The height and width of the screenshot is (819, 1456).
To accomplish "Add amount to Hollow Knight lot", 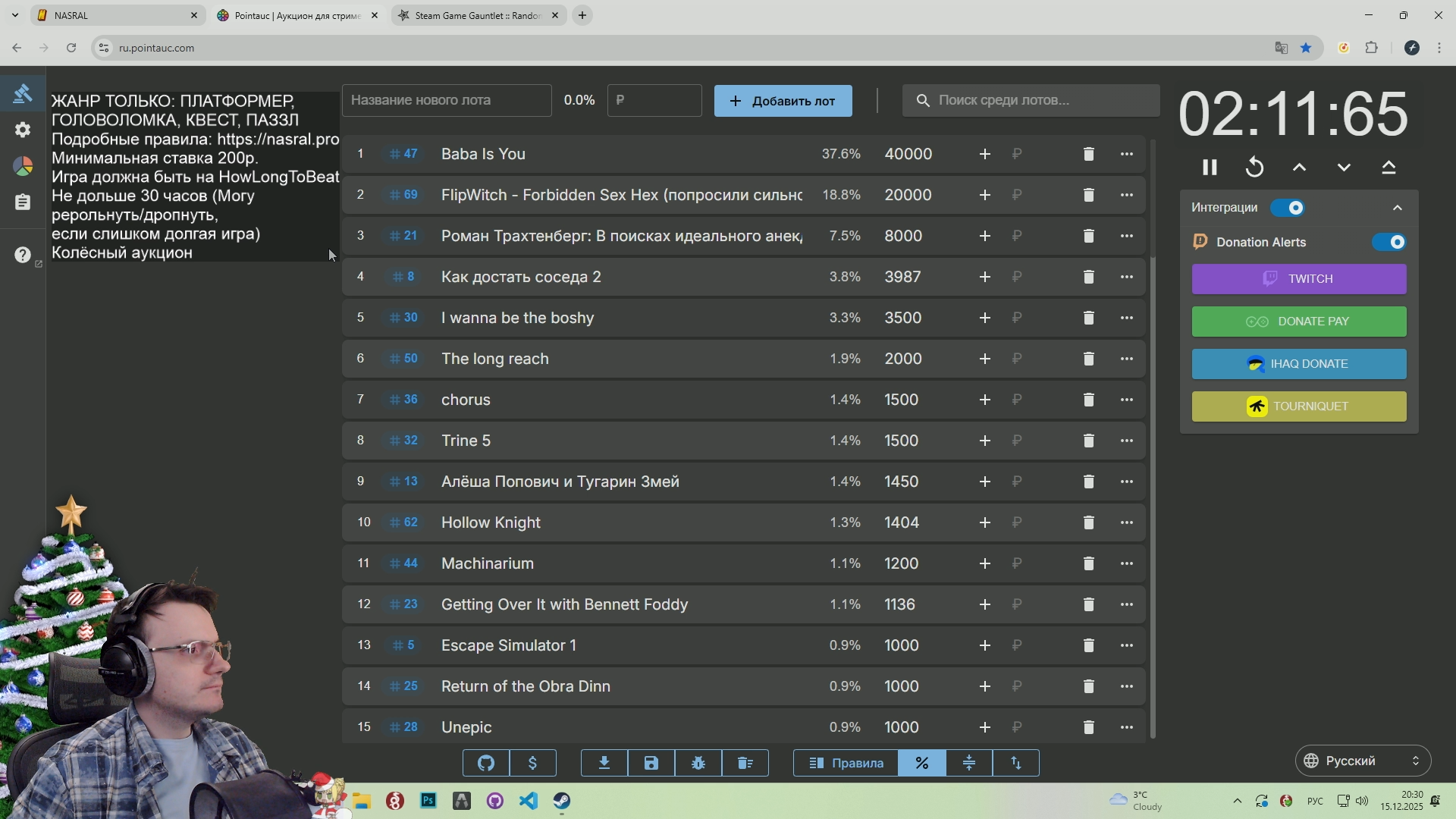I will tap(984, 522).
